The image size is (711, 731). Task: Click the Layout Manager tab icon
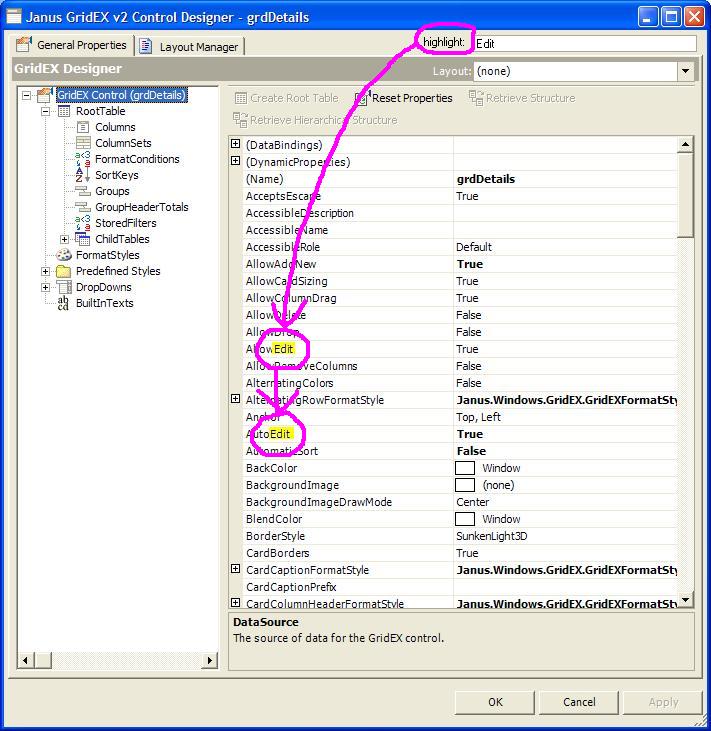(145, 46)
